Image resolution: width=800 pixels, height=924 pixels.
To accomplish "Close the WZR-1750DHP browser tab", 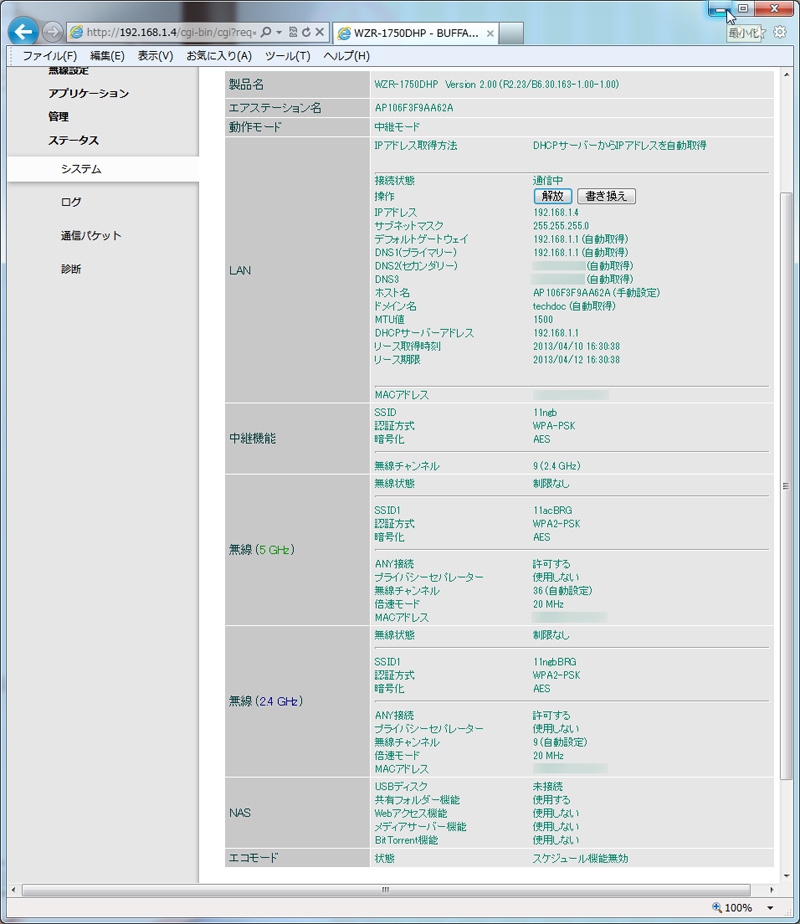I will (489, 33).
